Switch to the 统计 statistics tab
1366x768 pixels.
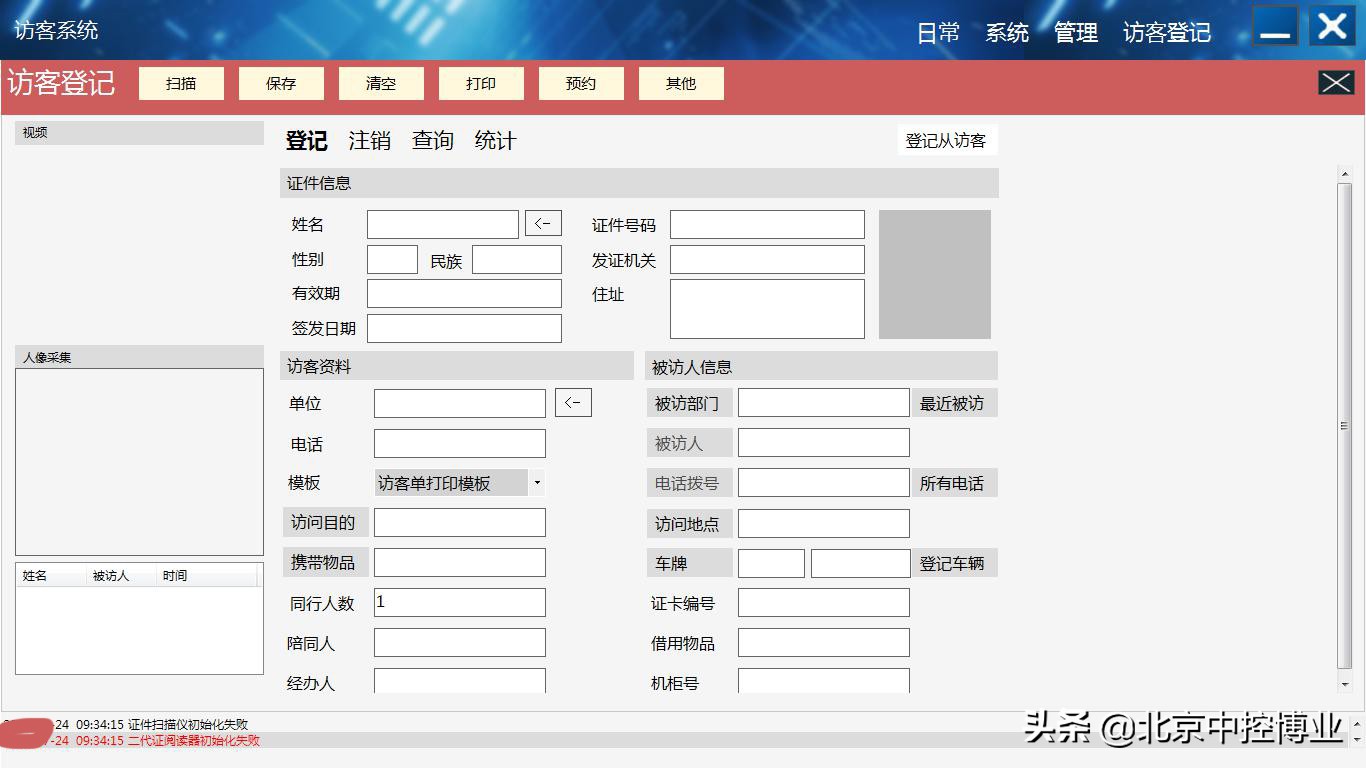[494, 141]
